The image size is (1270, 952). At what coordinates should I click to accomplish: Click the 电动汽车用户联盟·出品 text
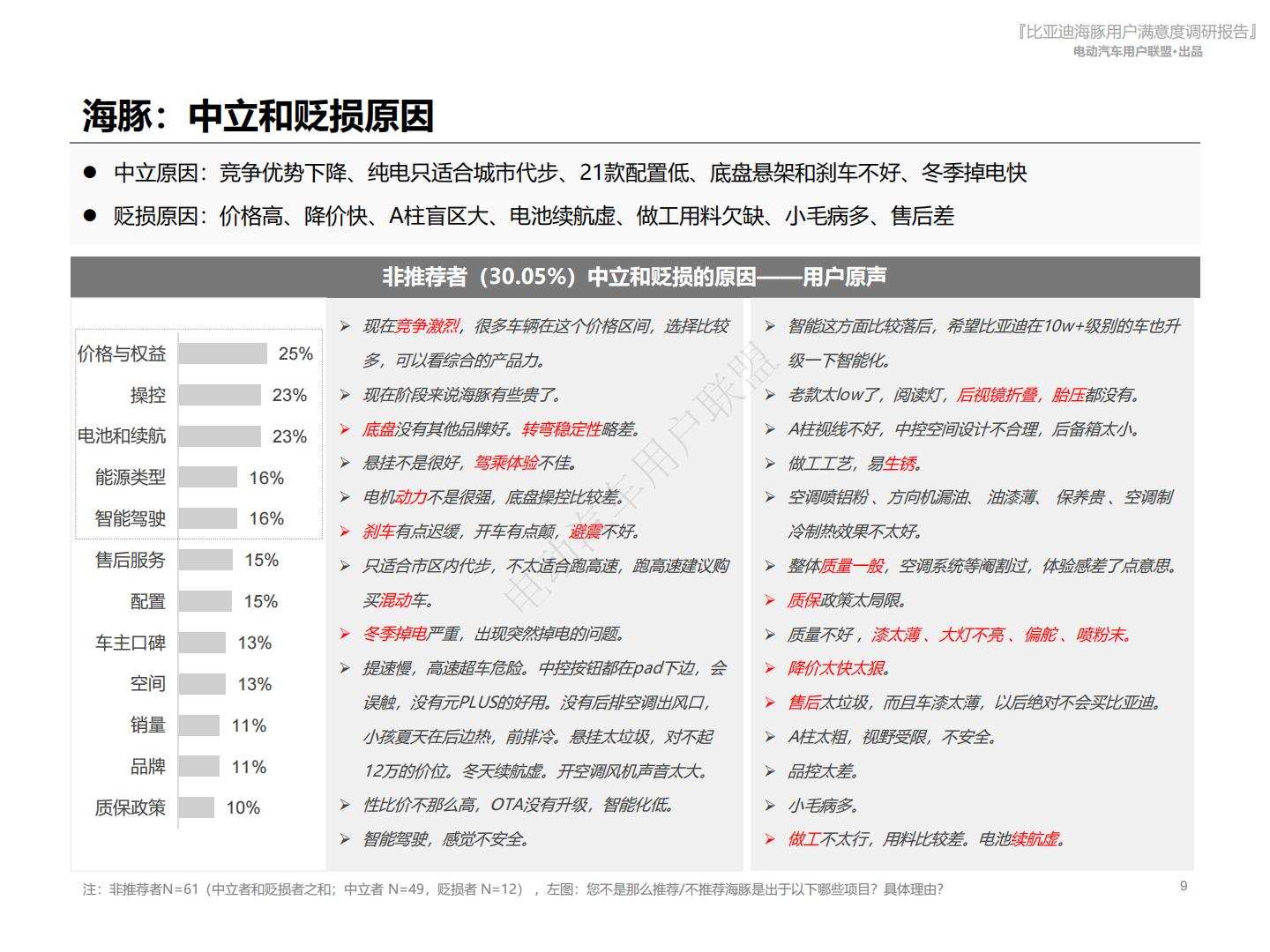click(x=1138, y=52)
